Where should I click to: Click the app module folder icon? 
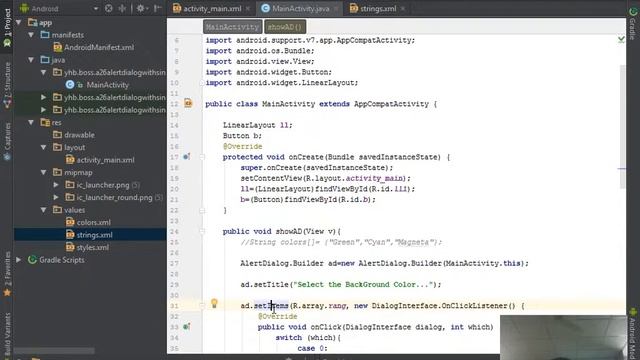pyautogui.click(x=33, y=22)
